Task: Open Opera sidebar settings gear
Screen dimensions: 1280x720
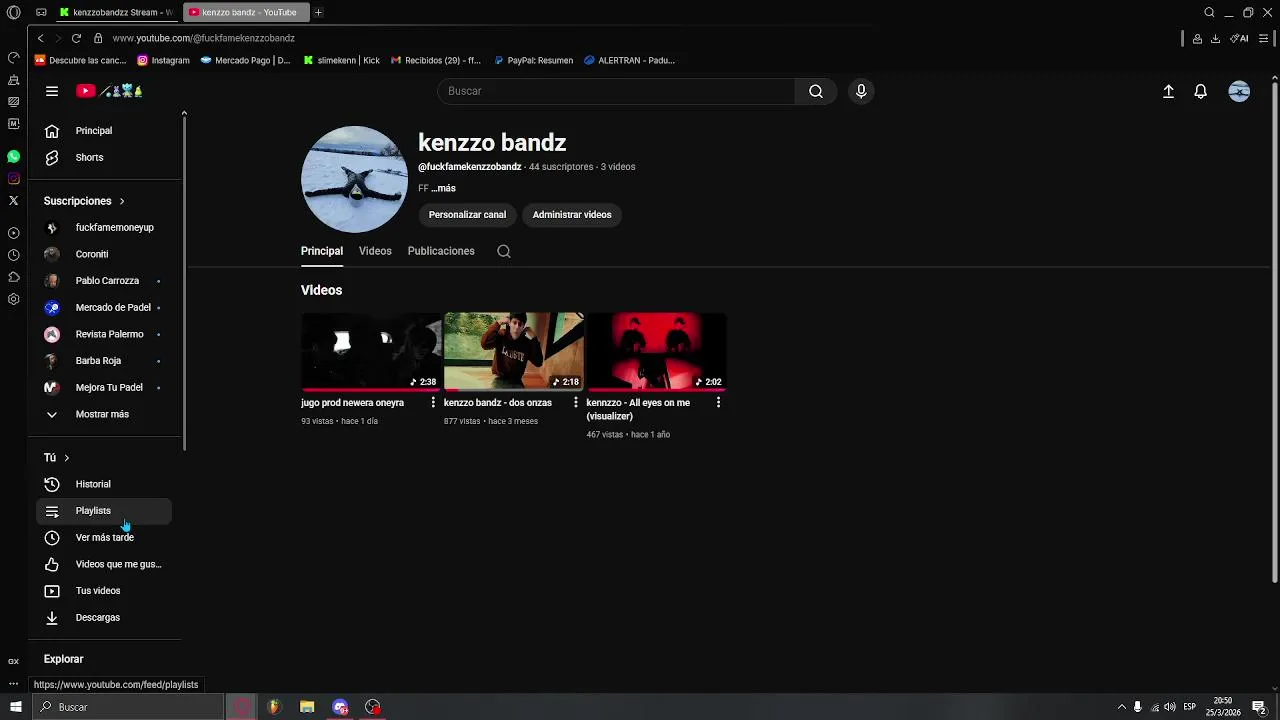Action: [13, 299]
